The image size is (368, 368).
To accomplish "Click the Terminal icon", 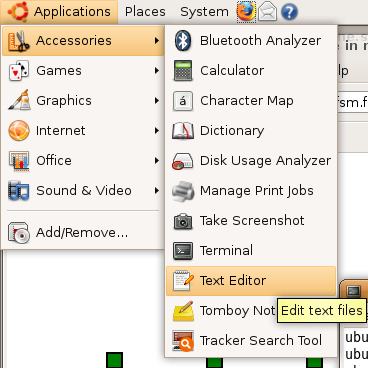I will tap(183, 251).
